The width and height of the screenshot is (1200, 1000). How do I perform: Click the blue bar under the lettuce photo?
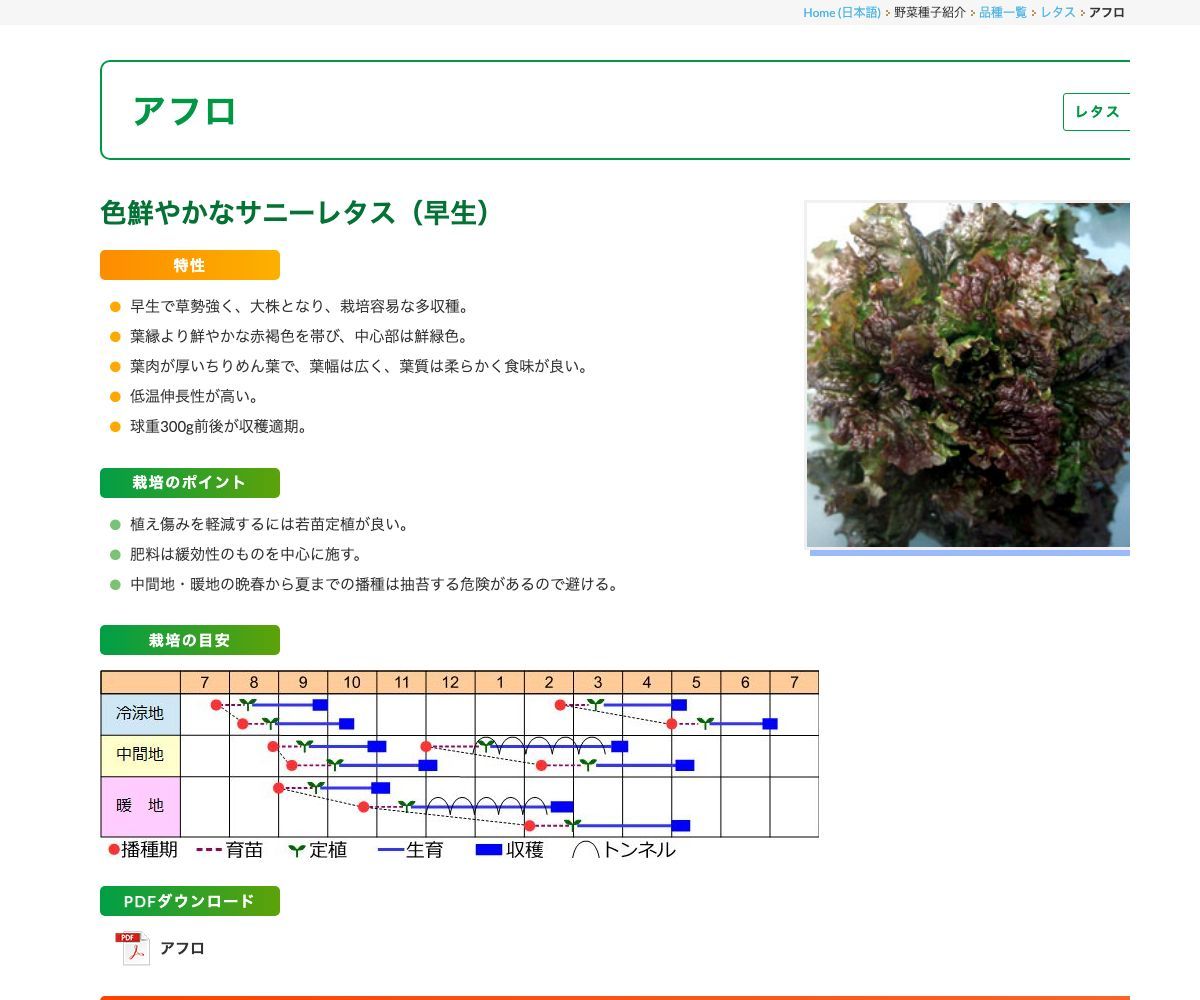970,551
